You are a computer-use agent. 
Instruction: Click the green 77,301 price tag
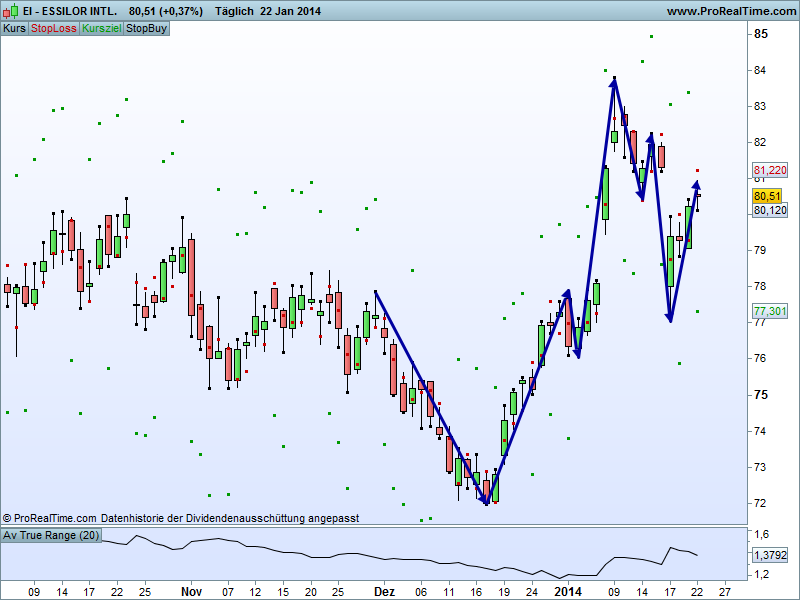coord(770,311)
